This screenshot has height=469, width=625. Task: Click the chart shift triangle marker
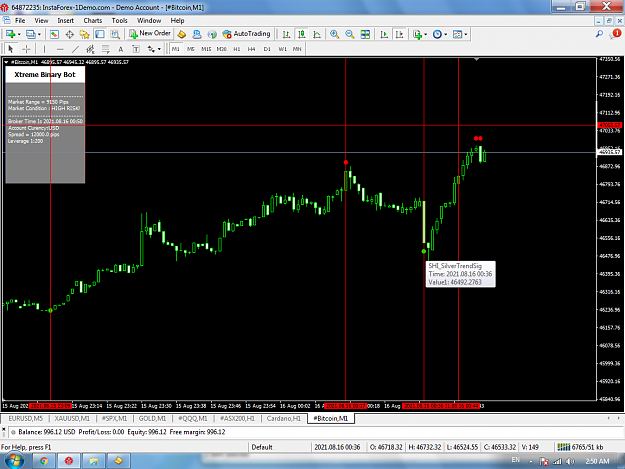[476, 60]
